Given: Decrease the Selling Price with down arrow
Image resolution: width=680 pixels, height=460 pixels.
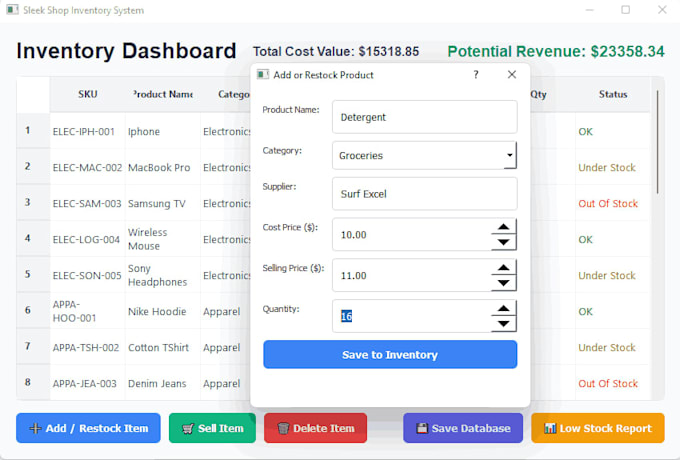Looking at the screenshot, I should 503,283.
